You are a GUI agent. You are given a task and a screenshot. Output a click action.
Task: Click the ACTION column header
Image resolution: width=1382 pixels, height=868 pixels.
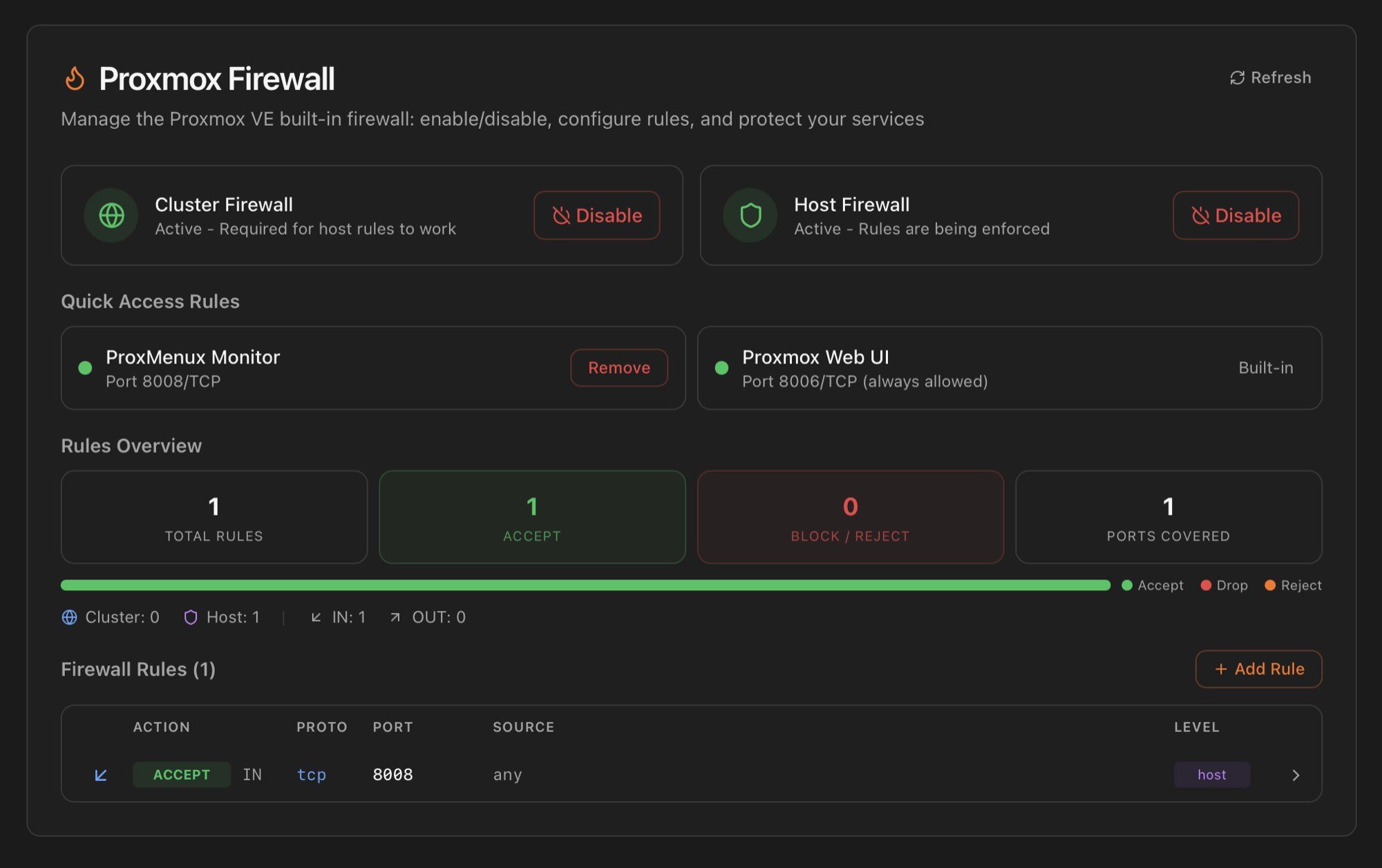point(162,727)
